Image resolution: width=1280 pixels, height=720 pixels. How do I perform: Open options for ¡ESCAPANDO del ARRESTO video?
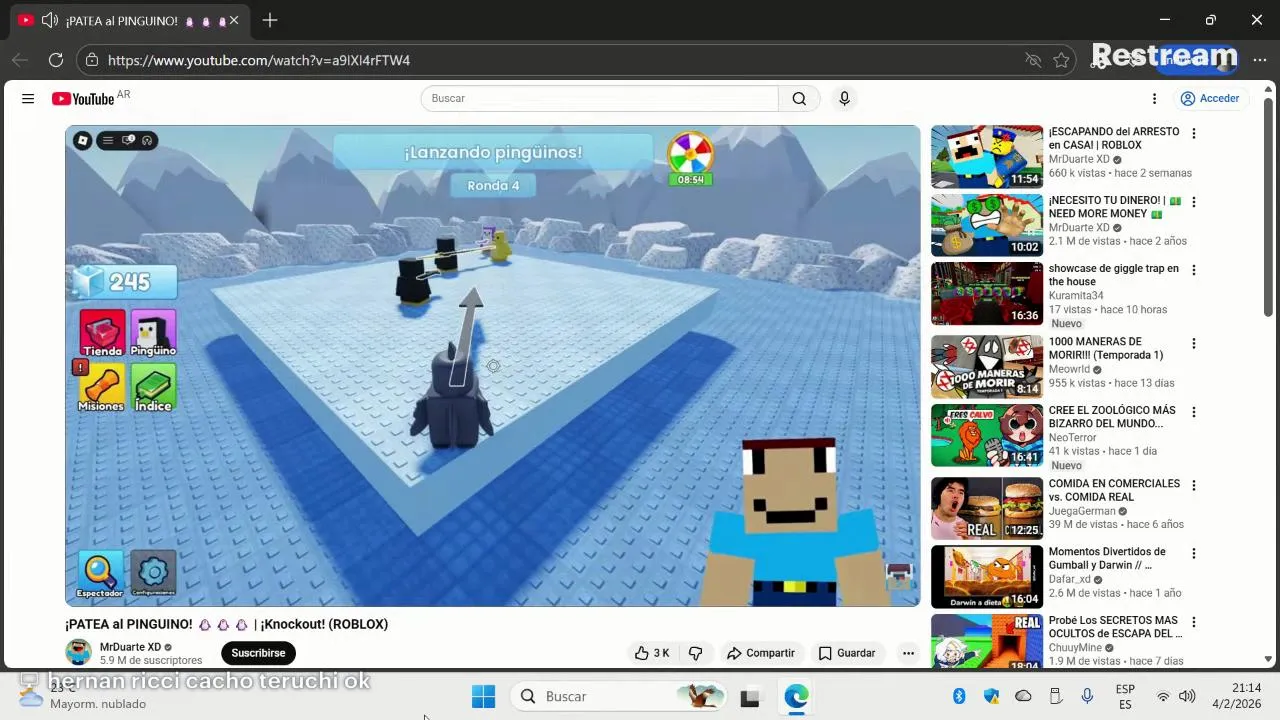(x=1193, y=133)
